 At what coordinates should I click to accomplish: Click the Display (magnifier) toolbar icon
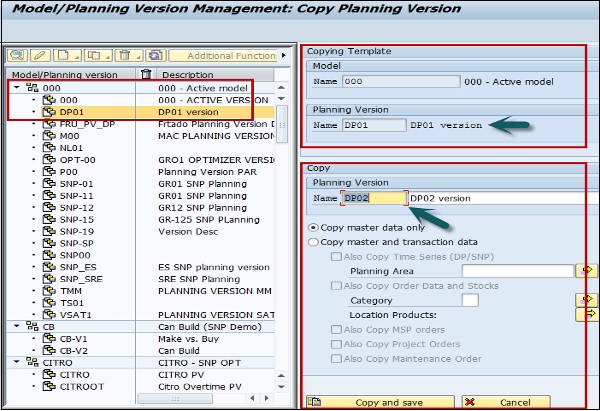(18, 56)
